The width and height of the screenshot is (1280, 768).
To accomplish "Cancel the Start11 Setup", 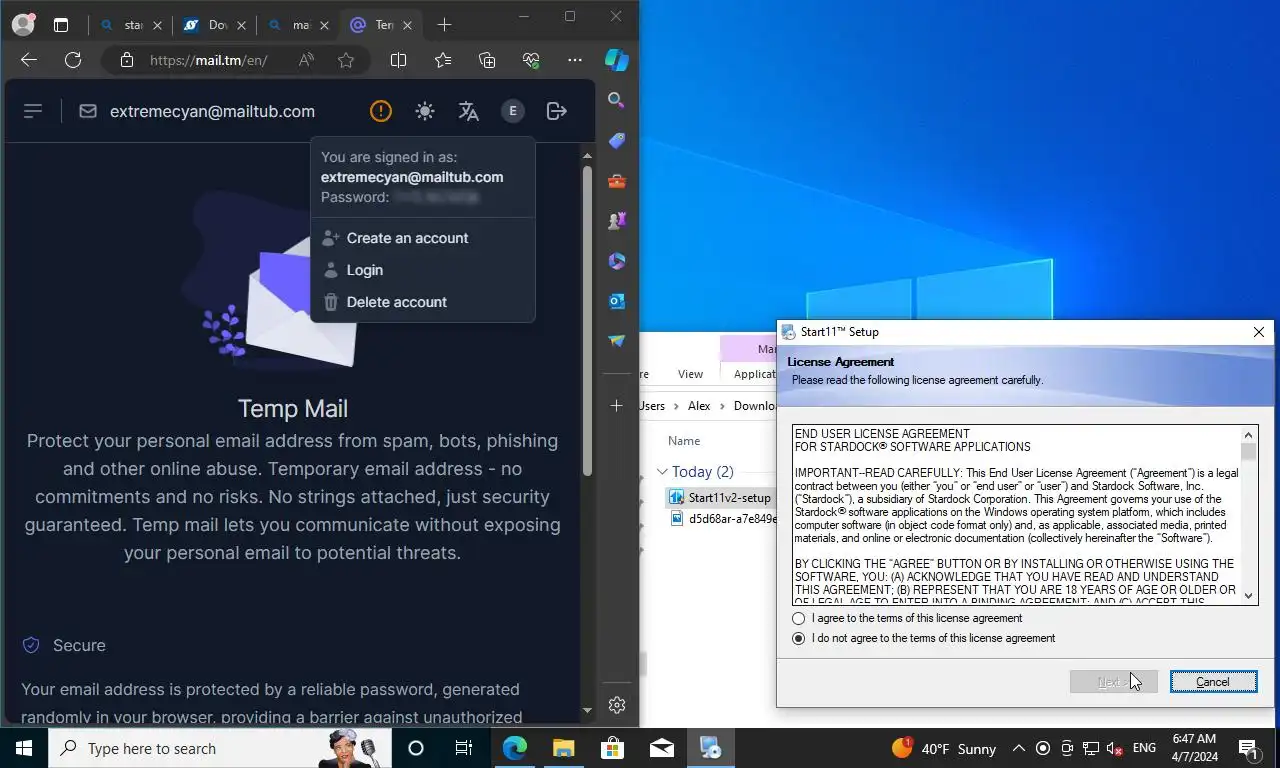I will (x=1213, y=682).
